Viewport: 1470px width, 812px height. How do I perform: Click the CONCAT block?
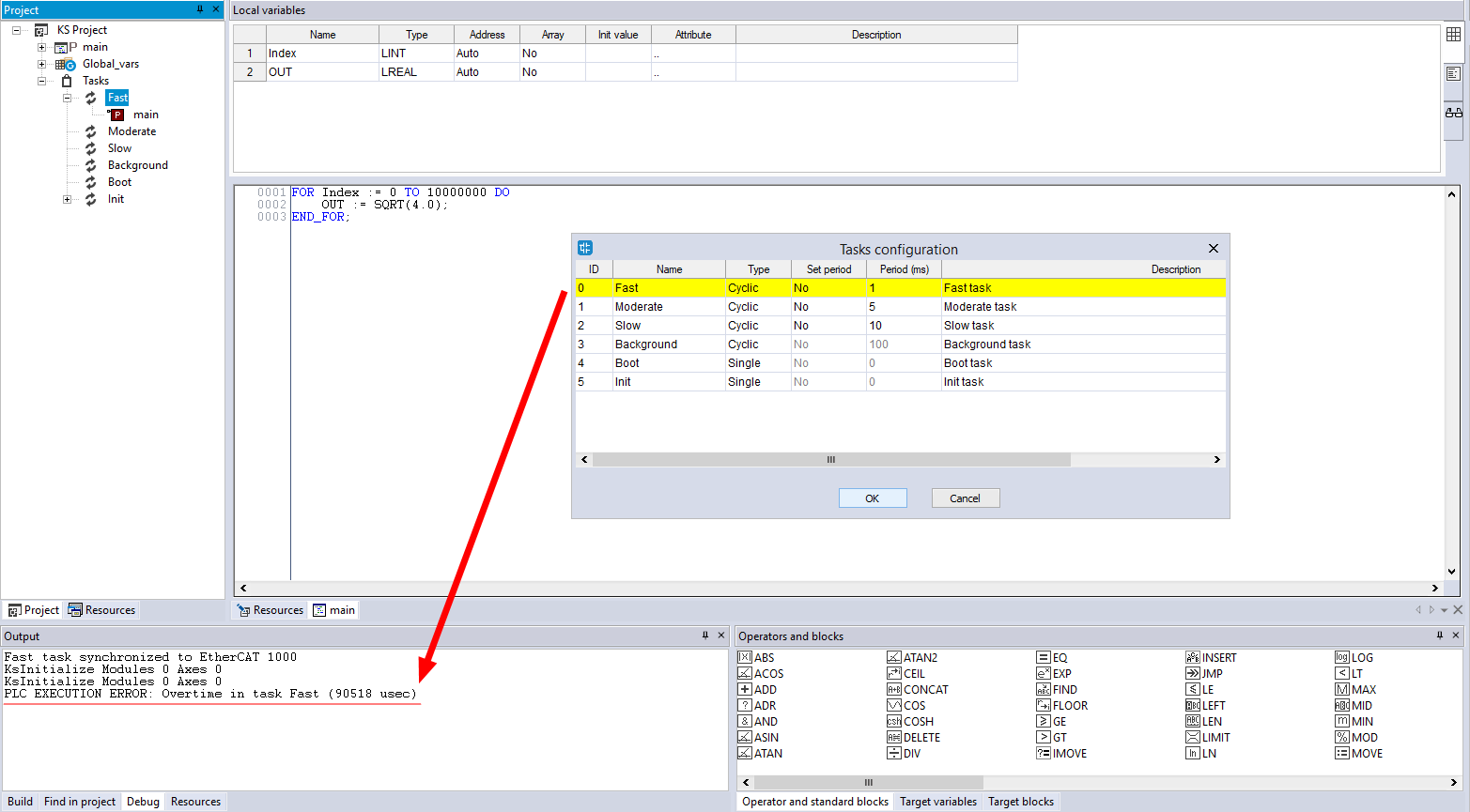[x=918, y=689]
